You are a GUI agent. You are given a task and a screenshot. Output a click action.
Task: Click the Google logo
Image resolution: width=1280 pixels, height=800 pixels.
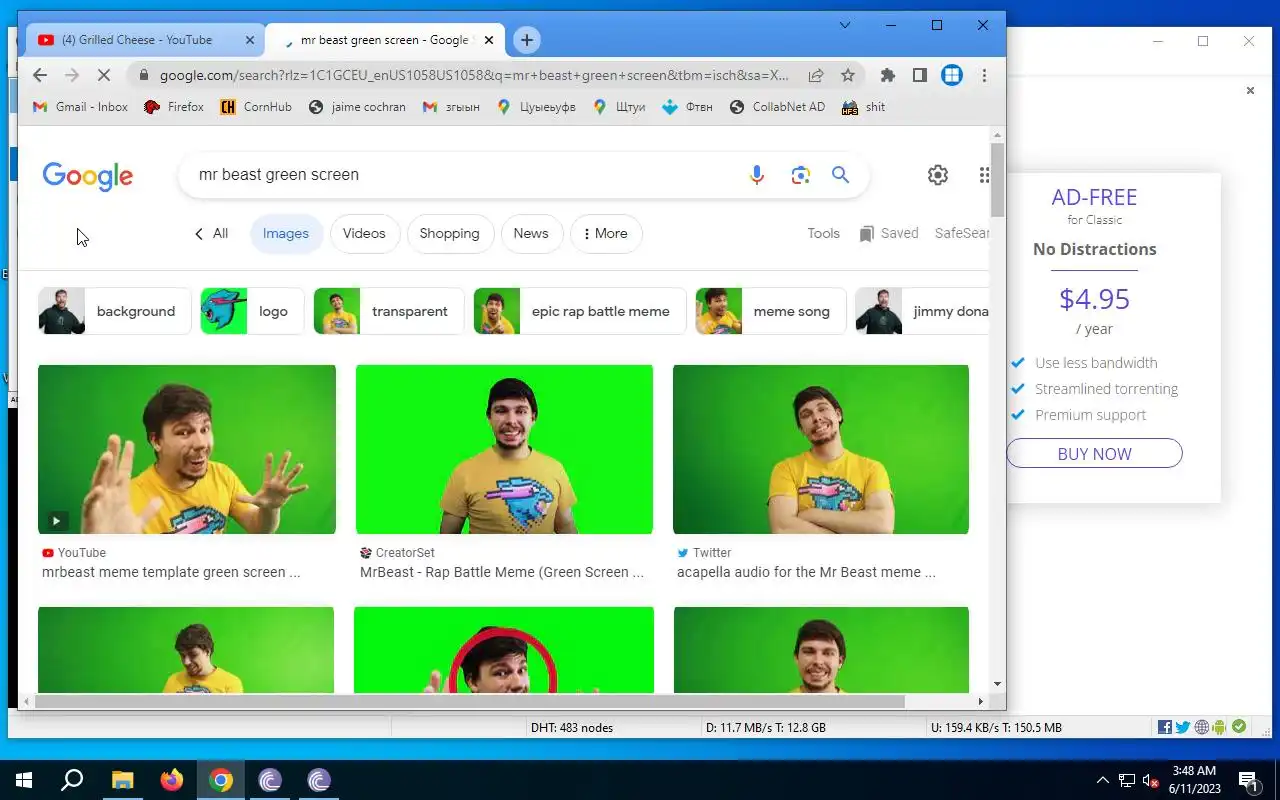[x=88, y=176]
